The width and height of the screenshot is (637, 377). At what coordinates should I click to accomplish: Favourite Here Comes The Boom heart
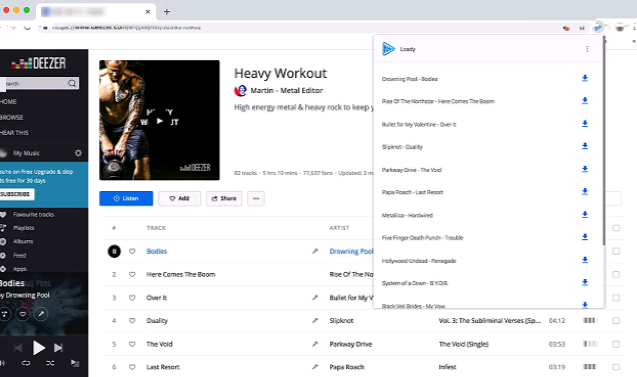click(x=132, y=275)
